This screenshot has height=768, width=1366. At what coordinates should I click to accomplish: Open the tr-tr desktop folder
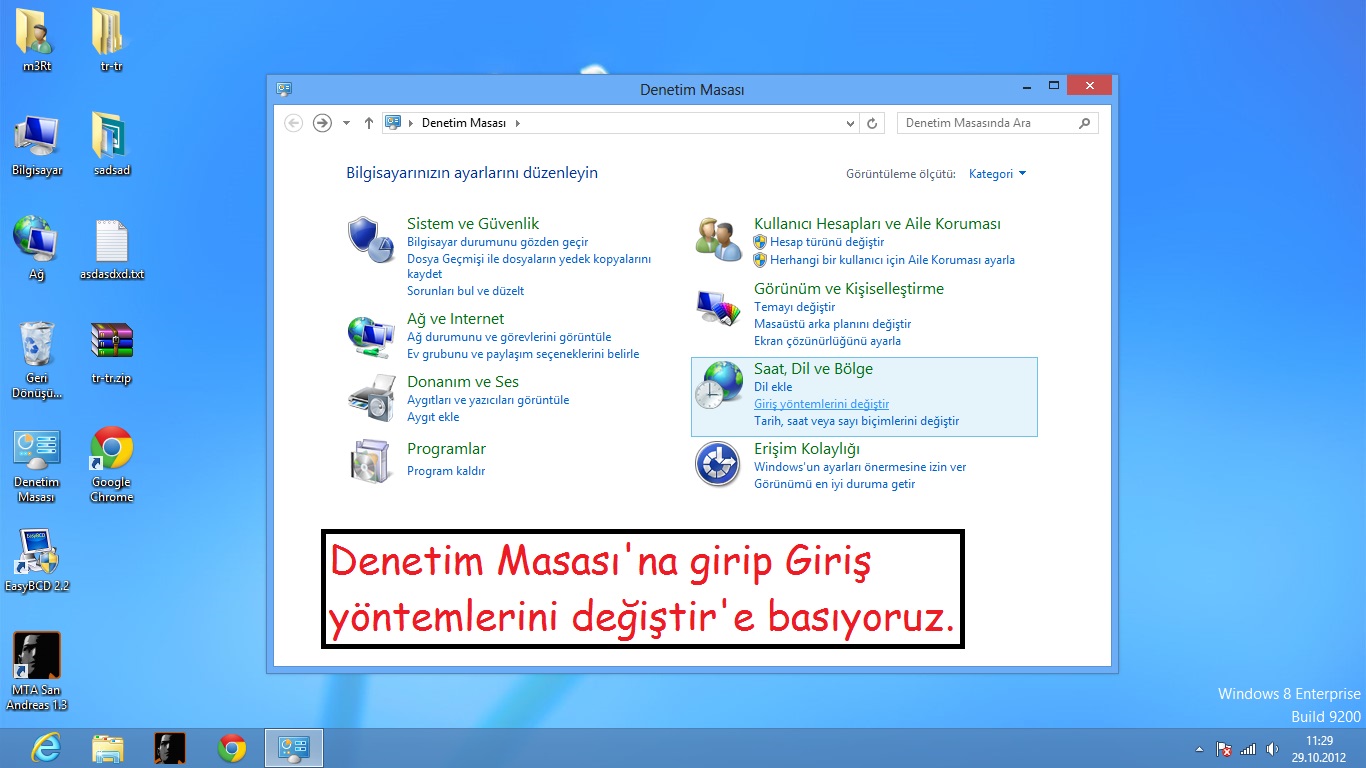tap(111, 40)
